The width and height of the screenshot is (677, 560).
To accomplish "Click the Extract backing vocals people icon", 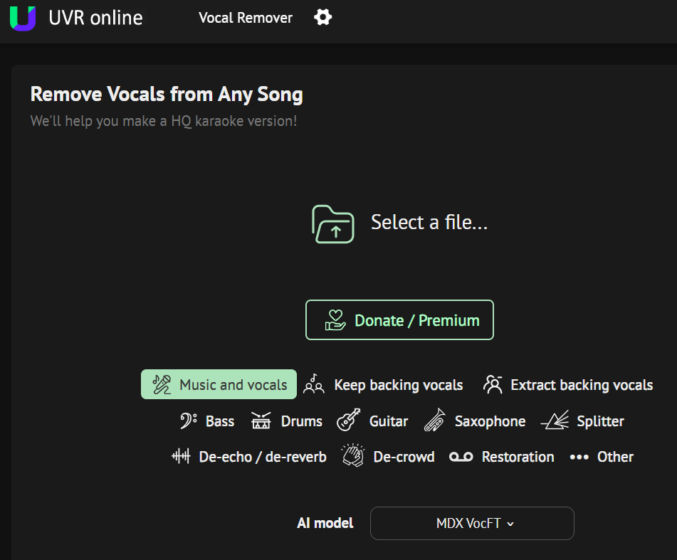I will tap(493, 384).
